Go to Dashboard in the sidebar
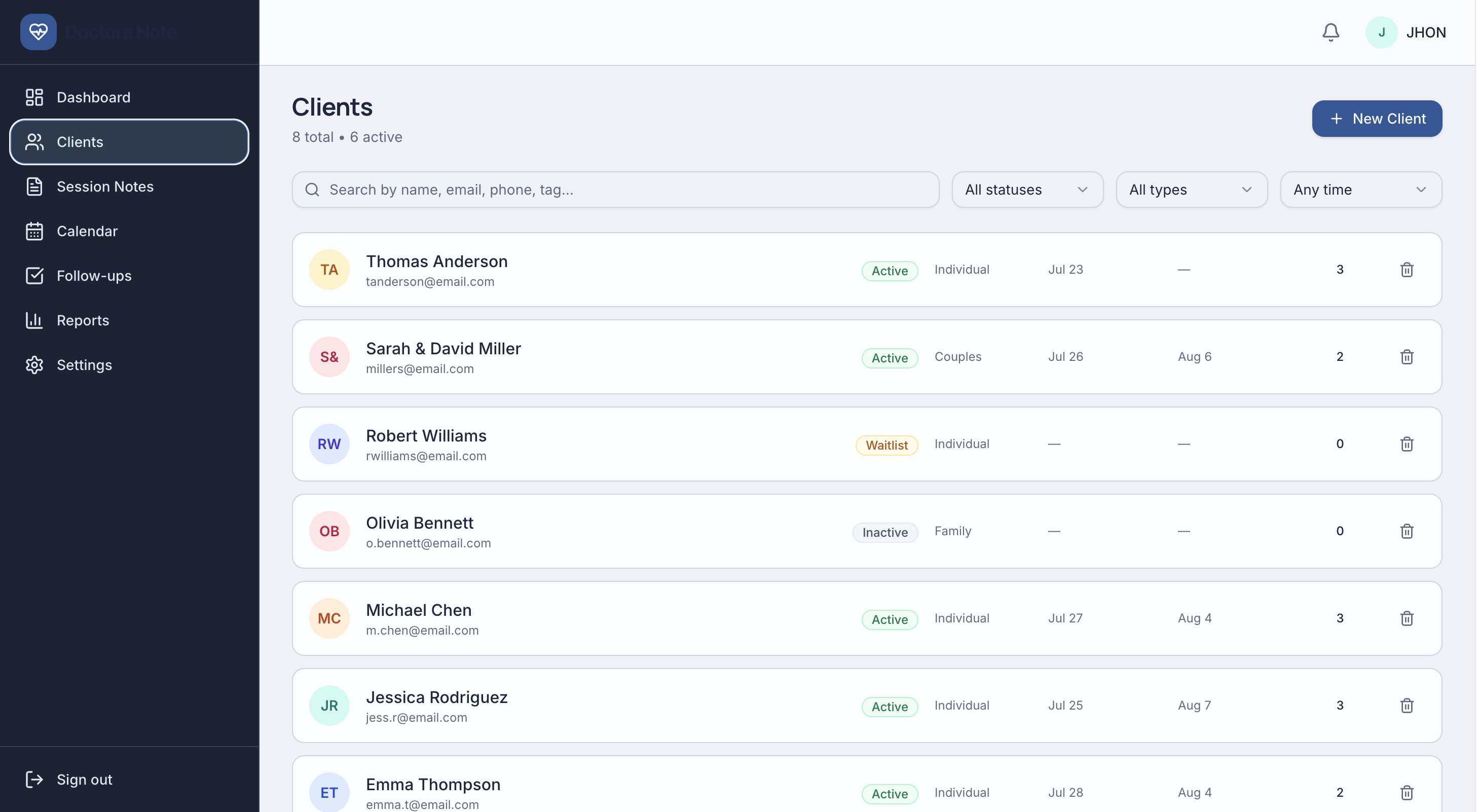Viewport: 1477px width, 812px height. [129, 97]
